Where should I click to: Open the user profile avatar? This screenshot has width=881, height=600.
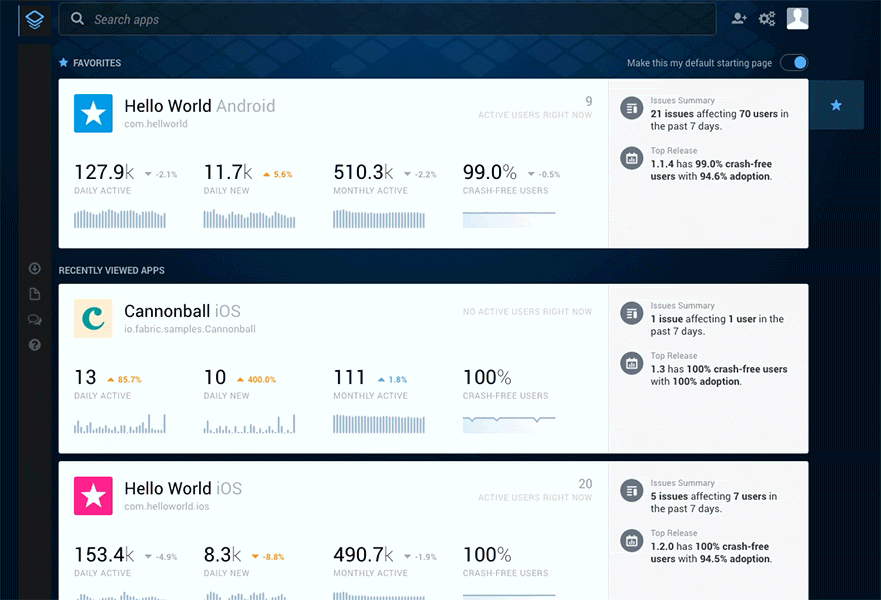[797, 19]
